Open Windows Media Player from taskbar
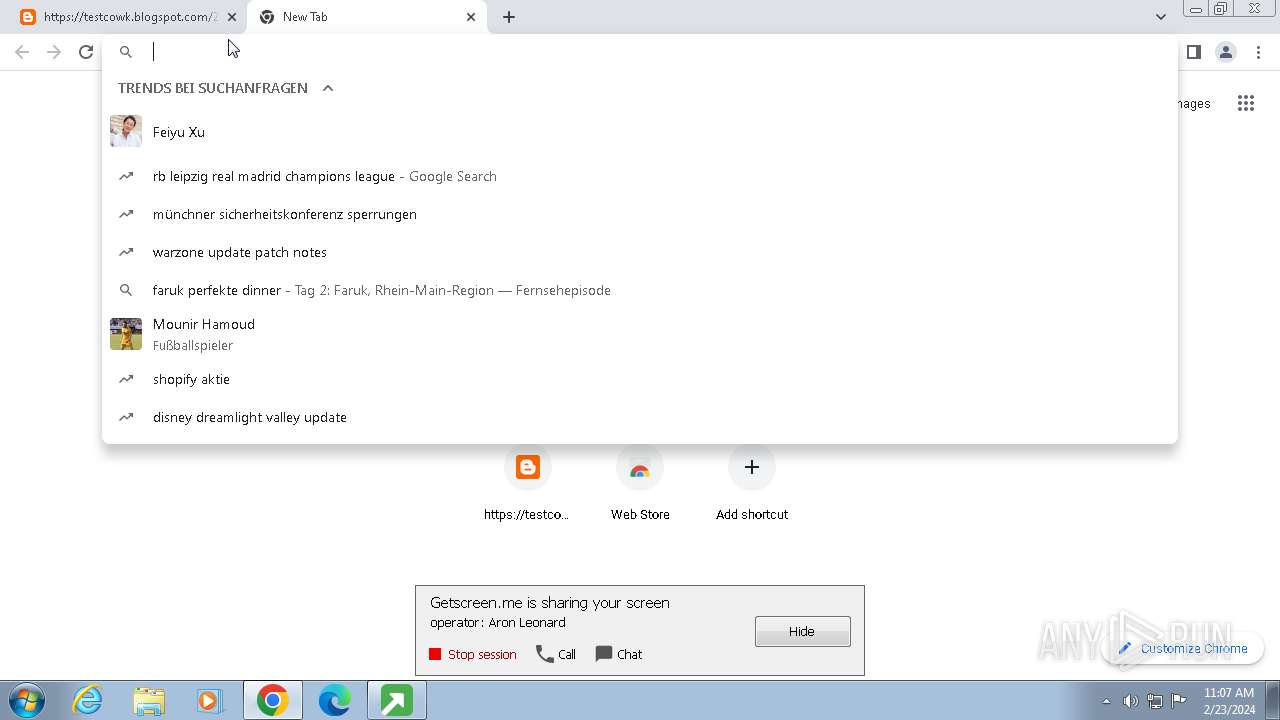 coord(210,701)
